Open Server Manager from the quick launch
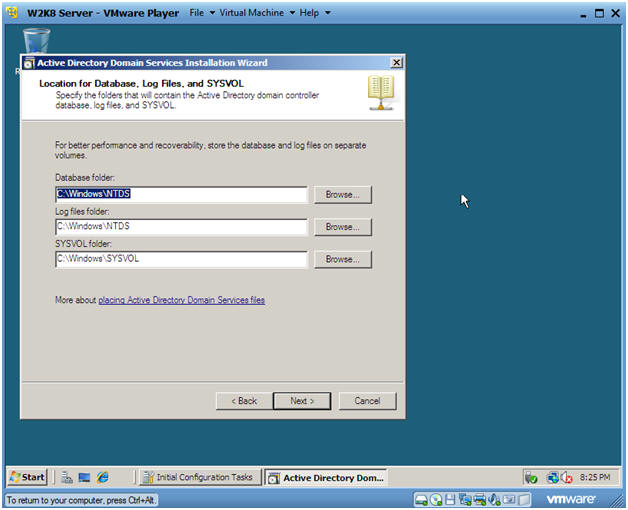Screen dimensions: 628x510 (67, 477)
